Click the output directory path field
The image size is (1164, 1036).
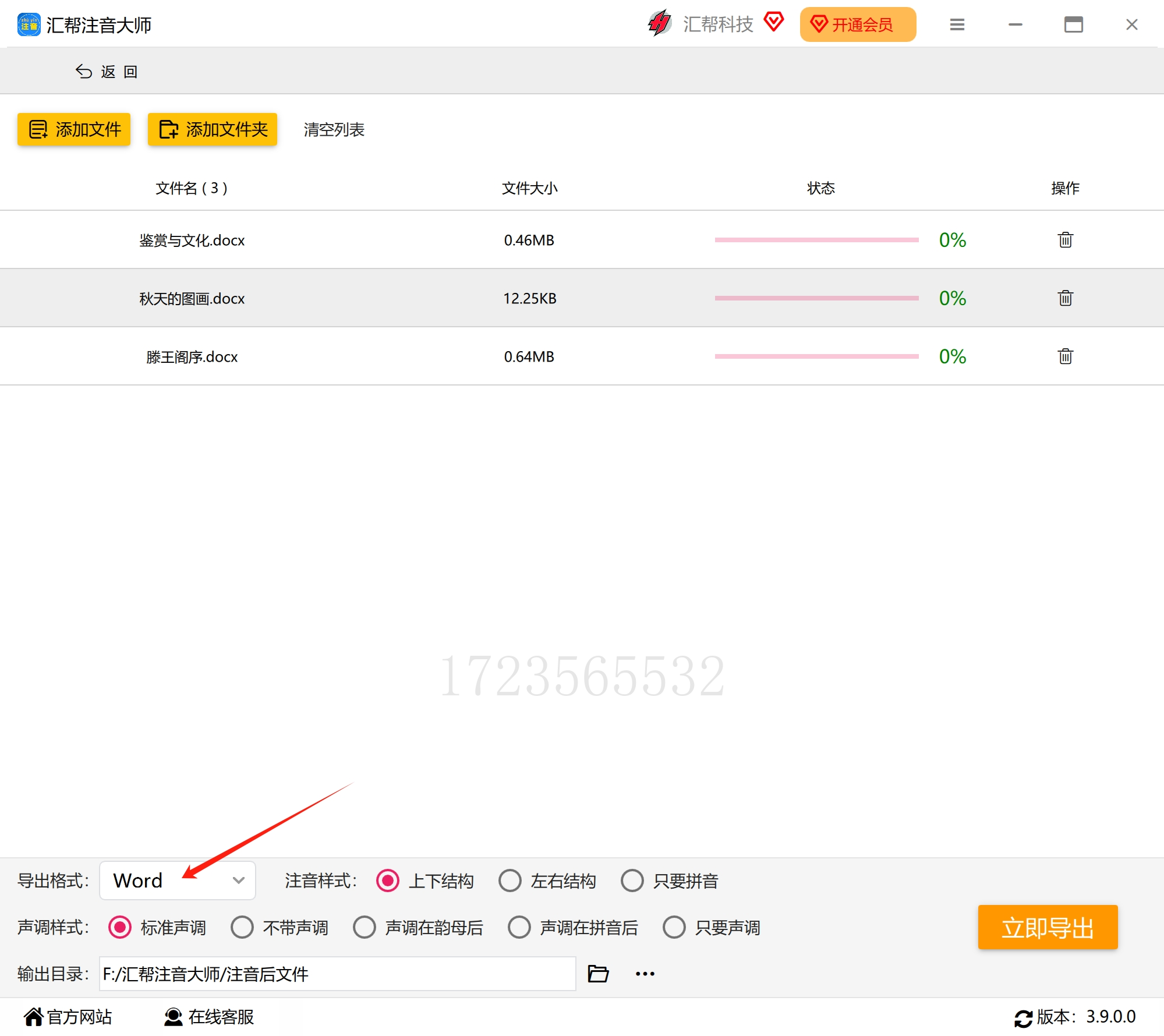tap(338, 974)
